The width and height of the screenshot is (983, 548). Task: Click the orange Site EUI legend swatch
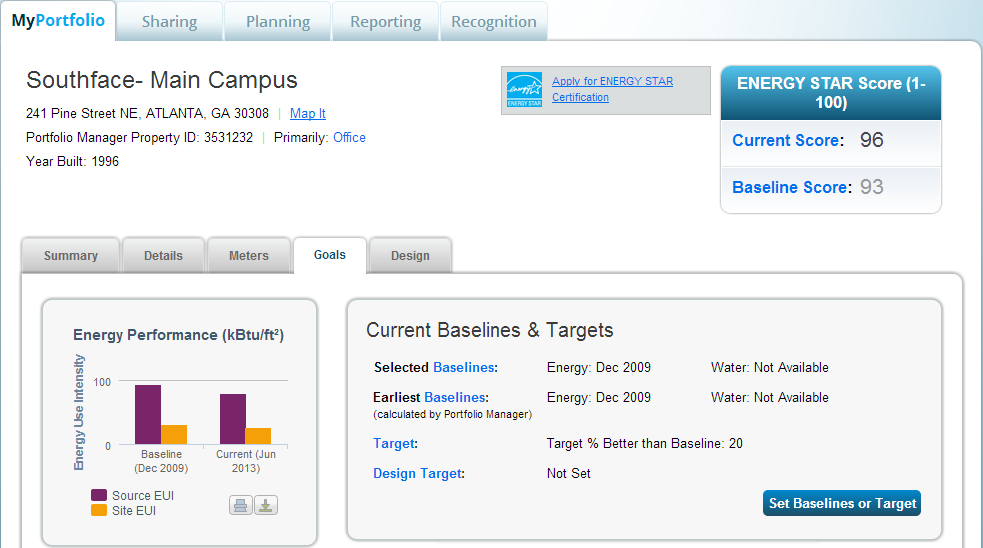(99, 510)
